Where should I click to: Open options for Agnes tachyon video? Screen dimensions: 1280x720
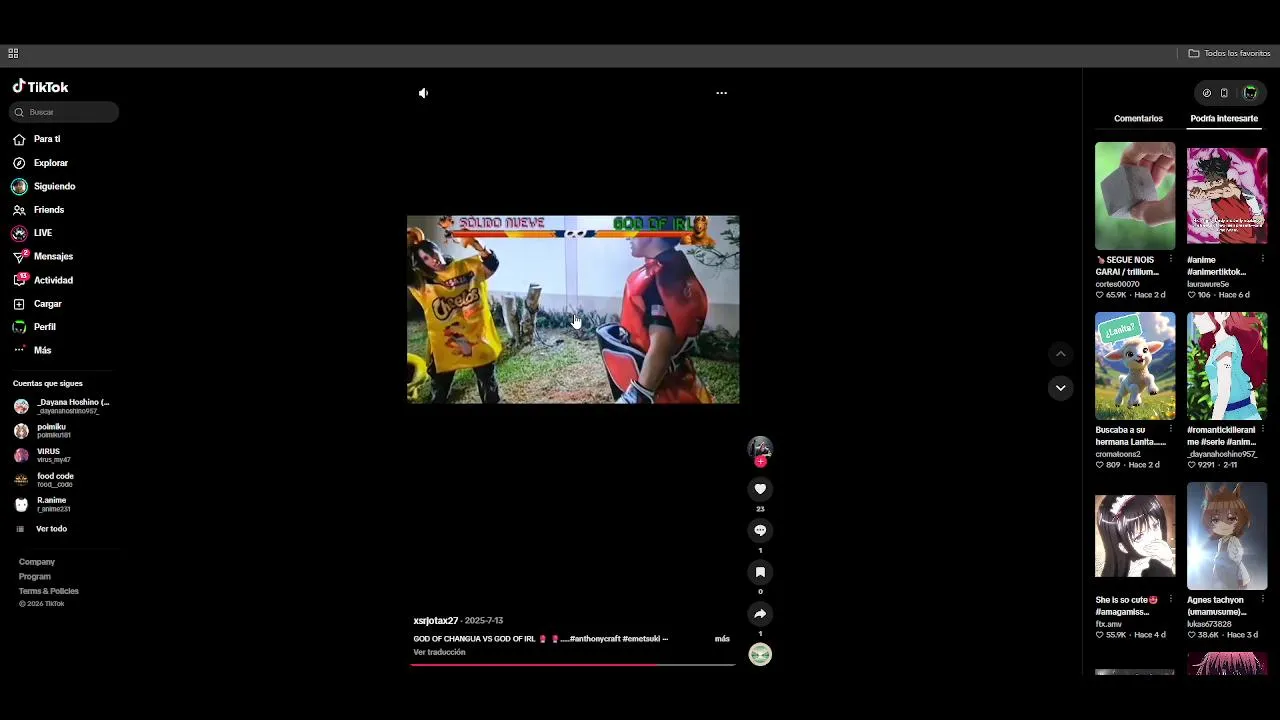pyautogui.click(x=1263, y=600)
